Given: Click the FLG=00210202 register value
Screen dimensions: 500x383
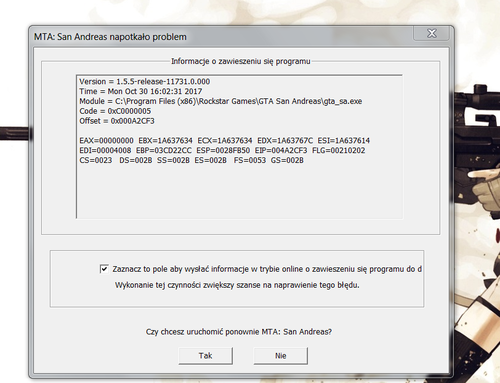Looking at the screenshot, I should (339, 151).
